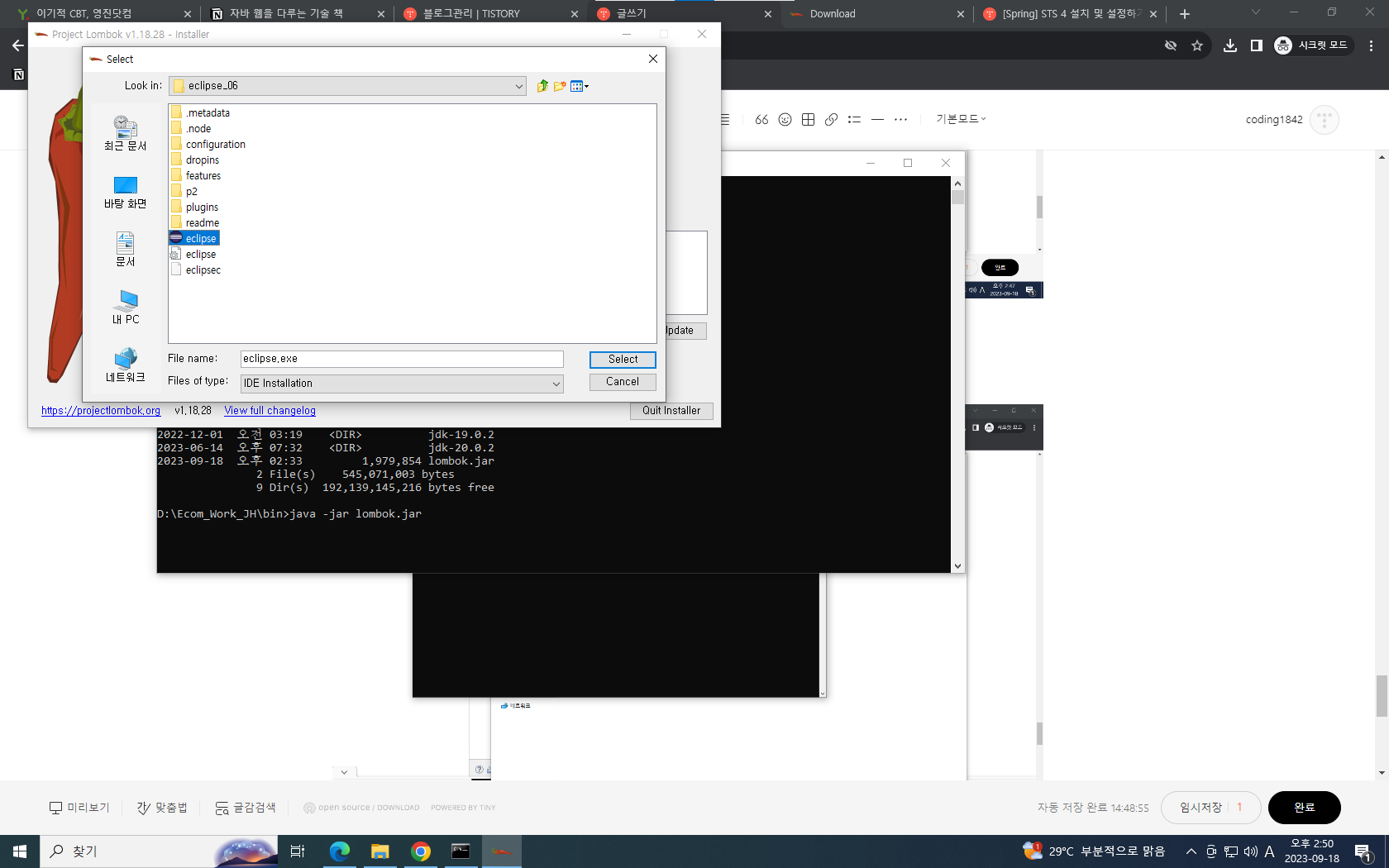This screenshot has height=868, width=1389.
Task: Insert quote block icon in editor toolbar
Action: point(761,120)
